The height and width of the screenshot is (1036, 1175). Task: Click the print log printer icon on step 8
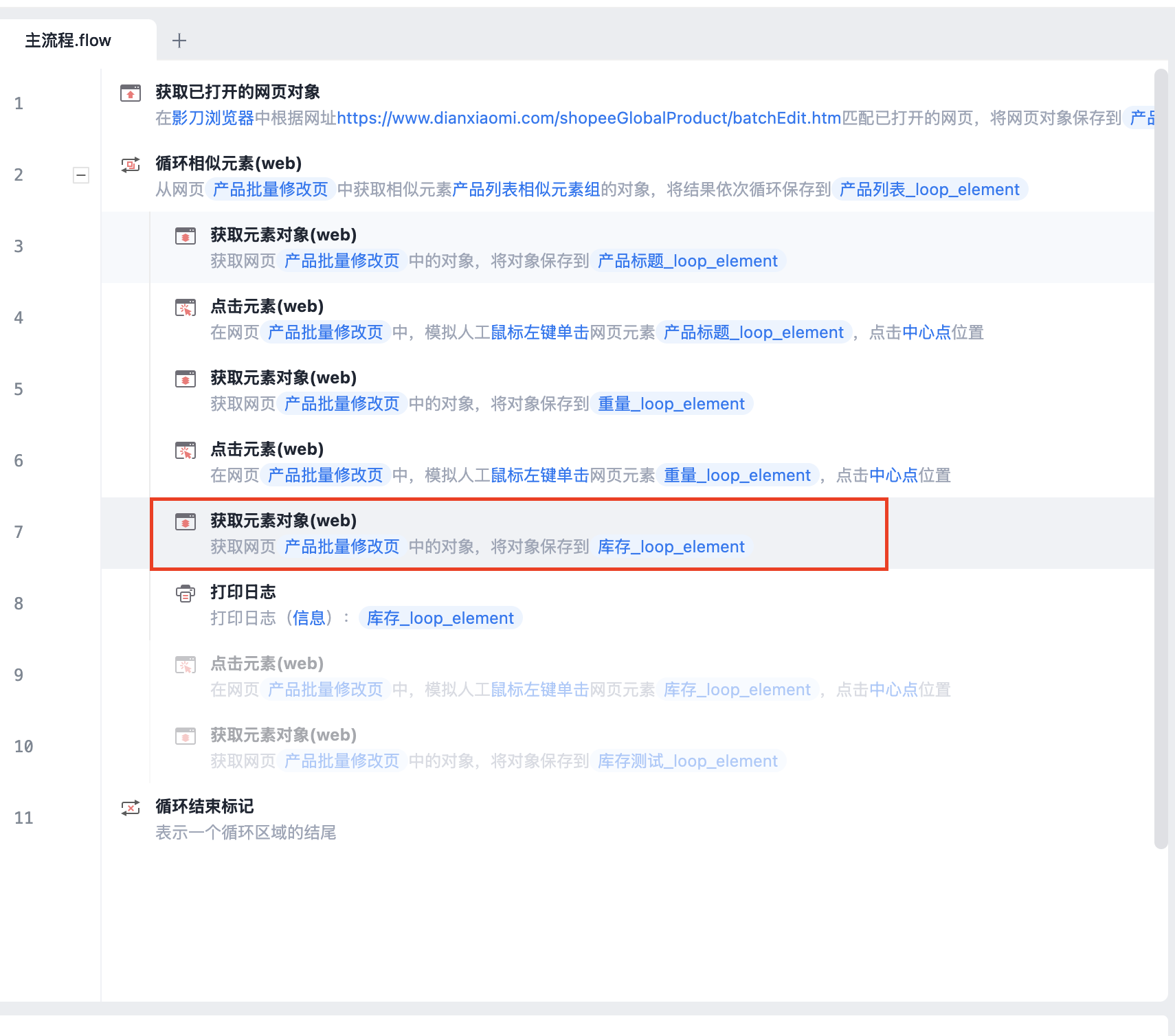pyautogui.click(x=186, y=593)
